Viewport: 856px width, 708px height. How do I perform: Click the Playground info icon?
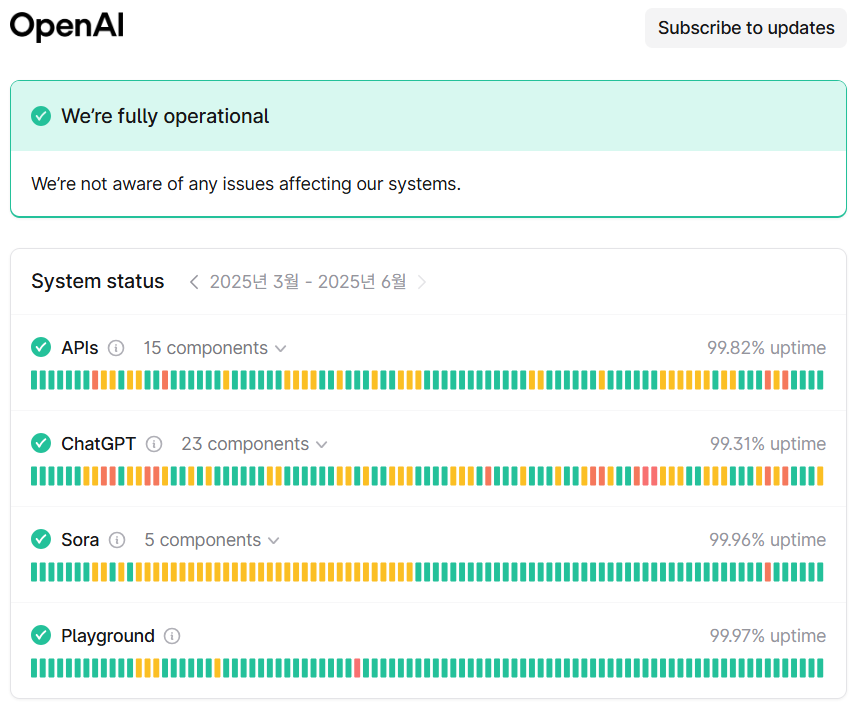[172, 636]
